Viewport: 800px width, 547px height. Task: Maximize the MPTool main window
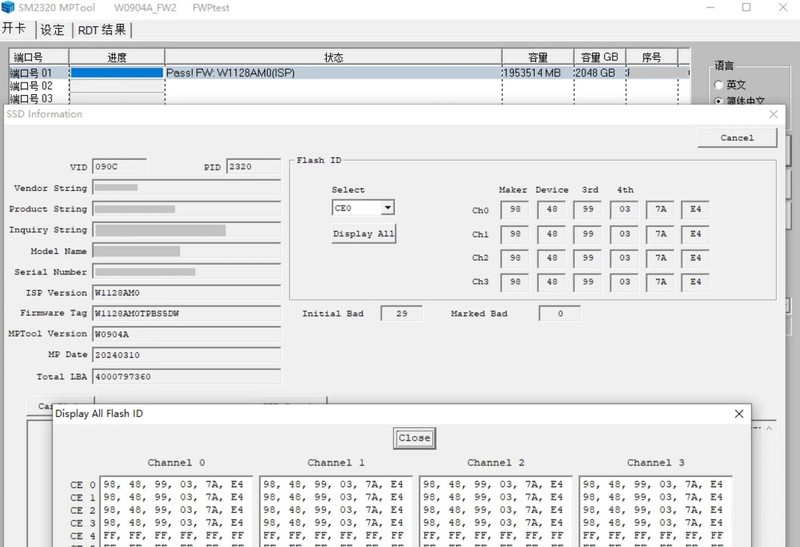point(746,8)
